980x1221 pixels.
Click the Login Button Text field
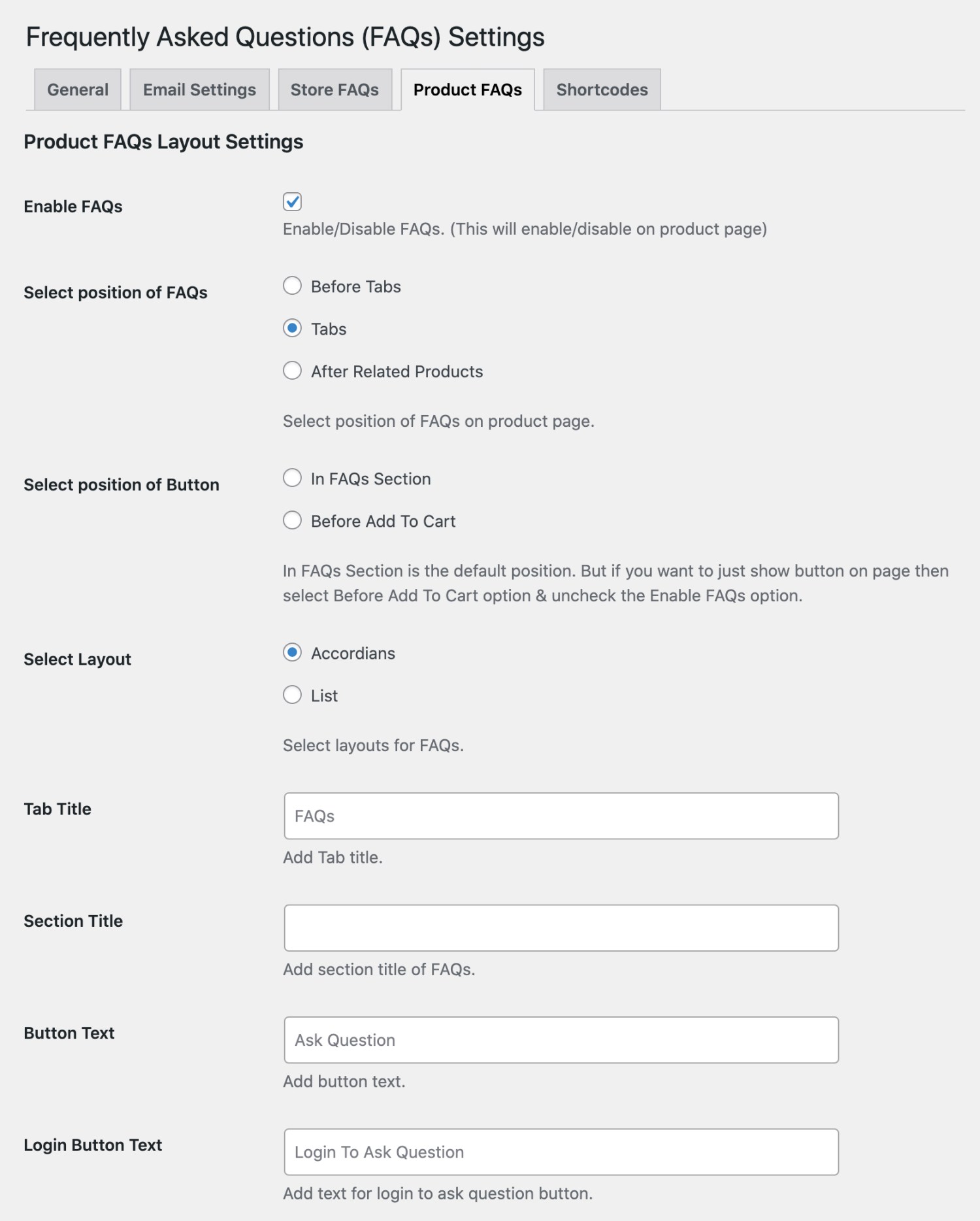pos(561,1152)
